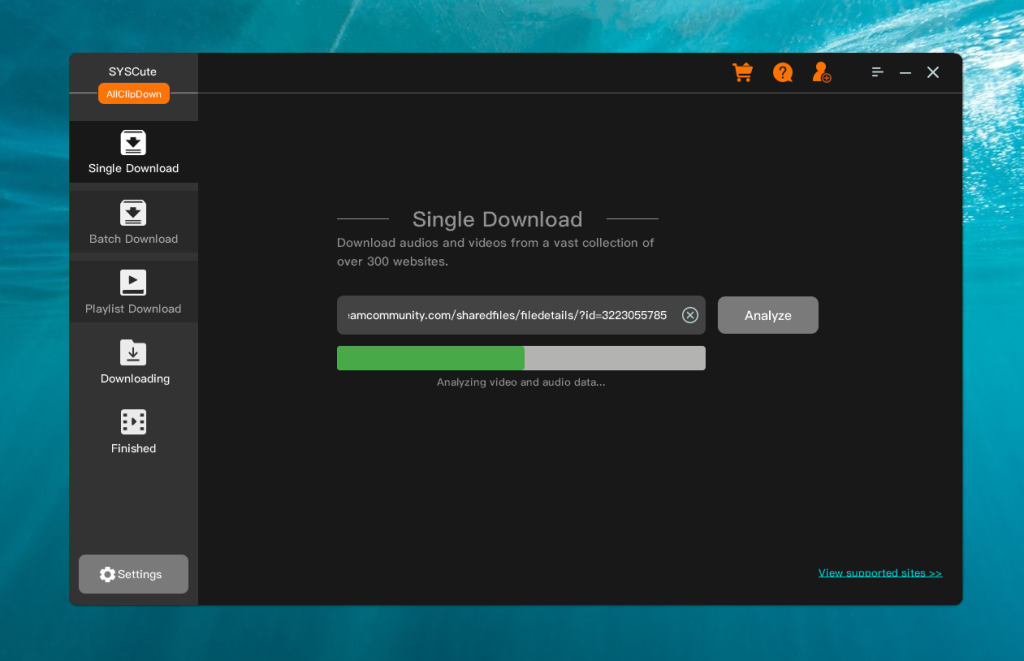Select the Single Download tab label

click(133, 168)
